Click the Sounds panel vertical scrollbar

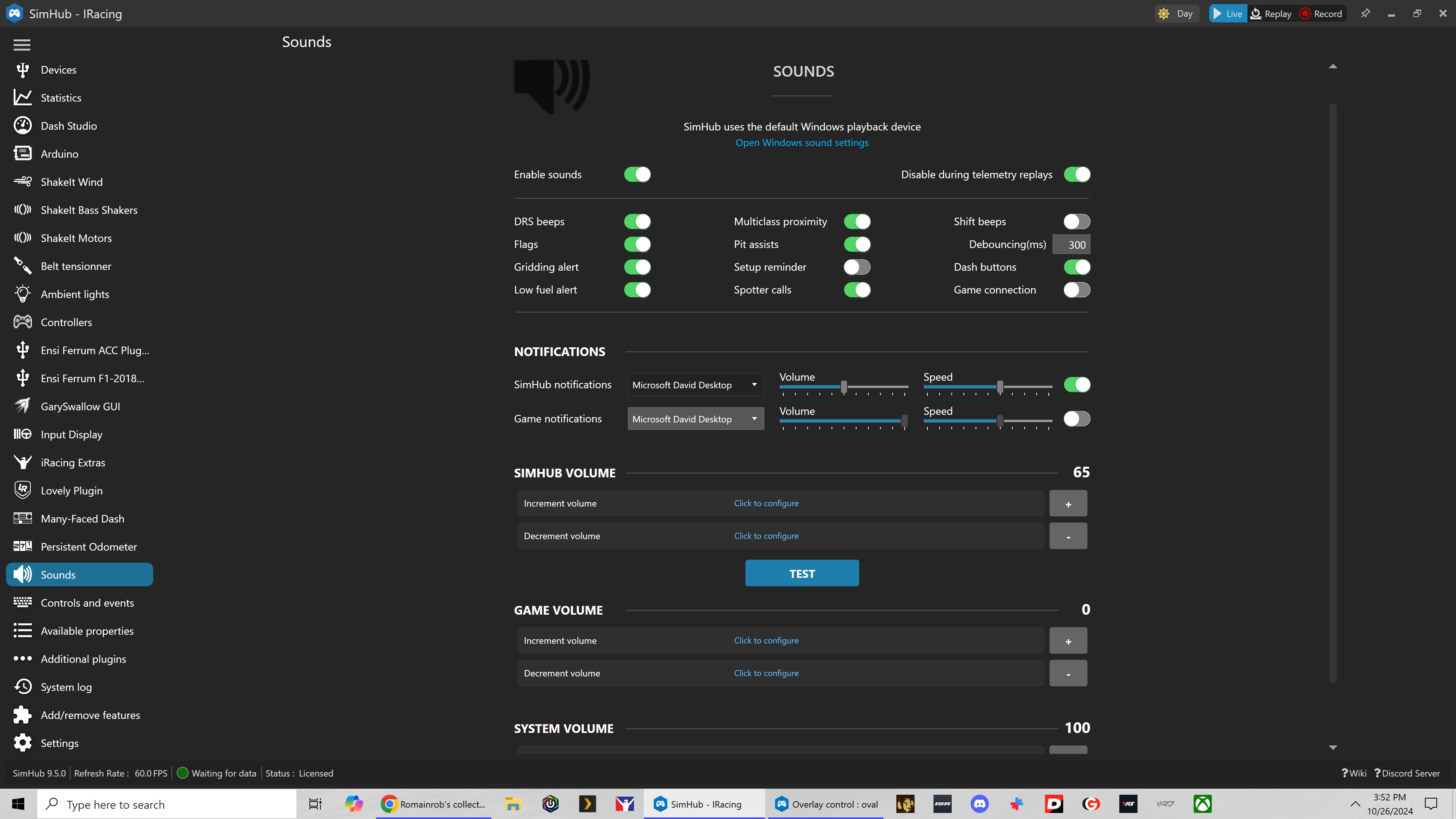1333,393
